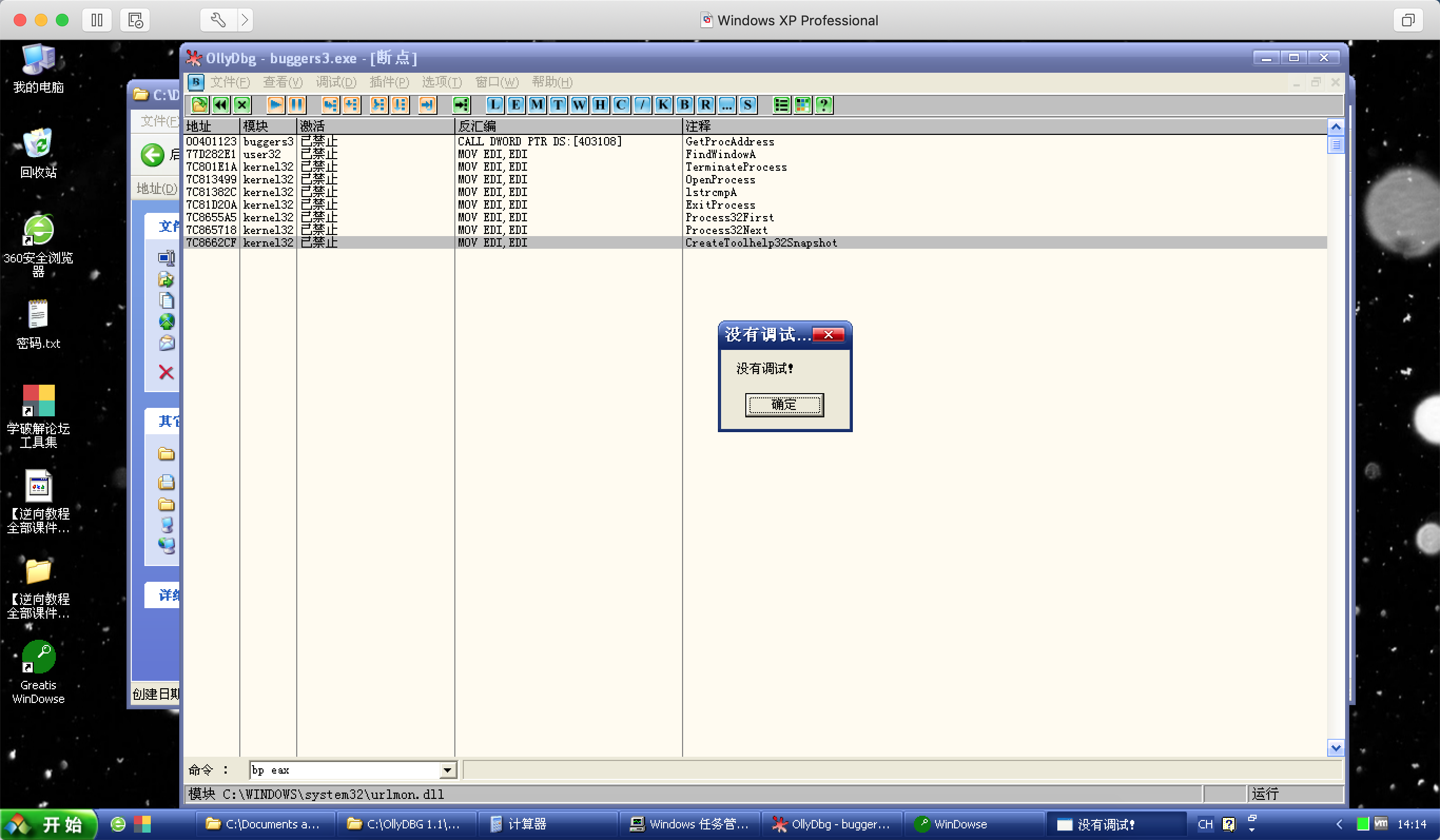Open the References window (R button)

click(705, 104)
